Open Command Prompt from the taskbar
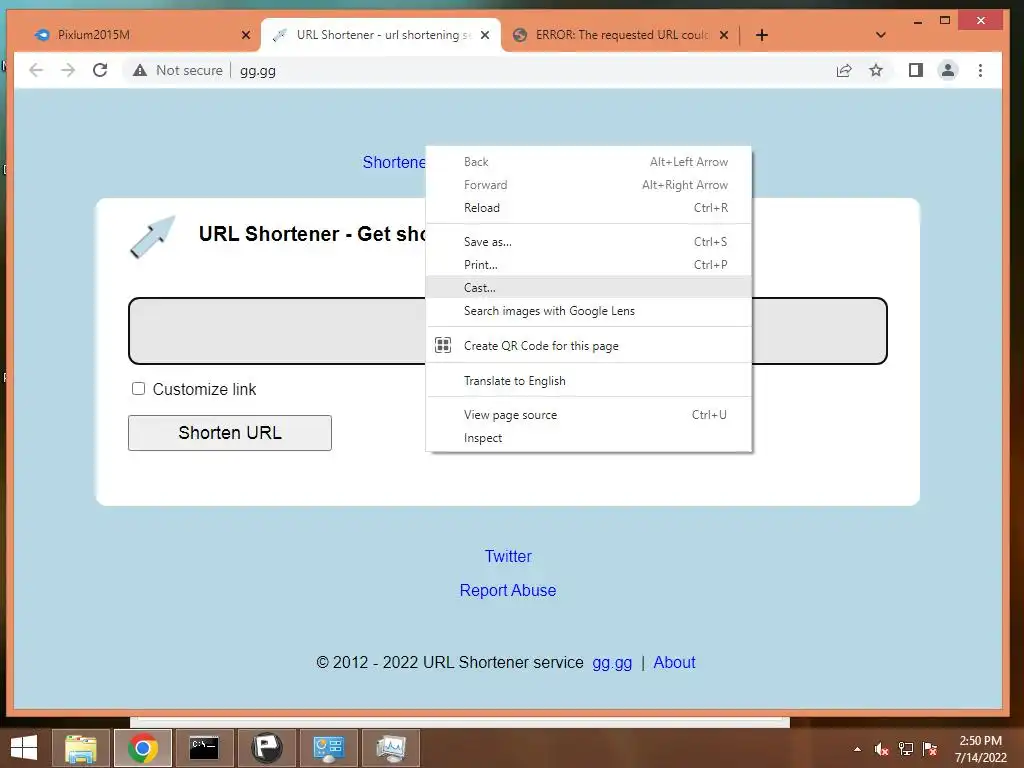Screen dimensions: 1024x768 (x=204, y=748)
